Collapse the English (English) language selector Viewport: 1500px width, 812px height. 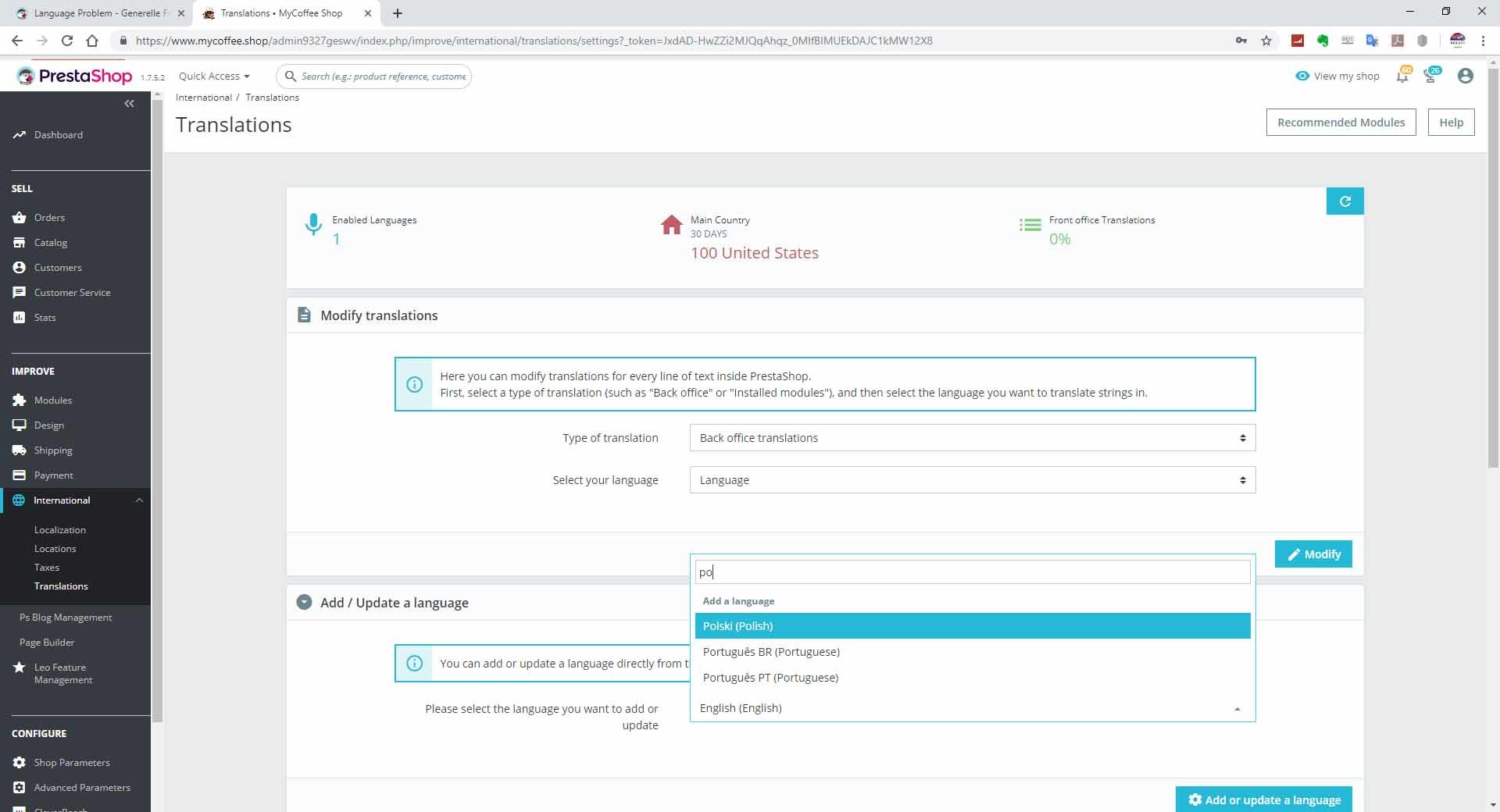(x=973, y=708)
